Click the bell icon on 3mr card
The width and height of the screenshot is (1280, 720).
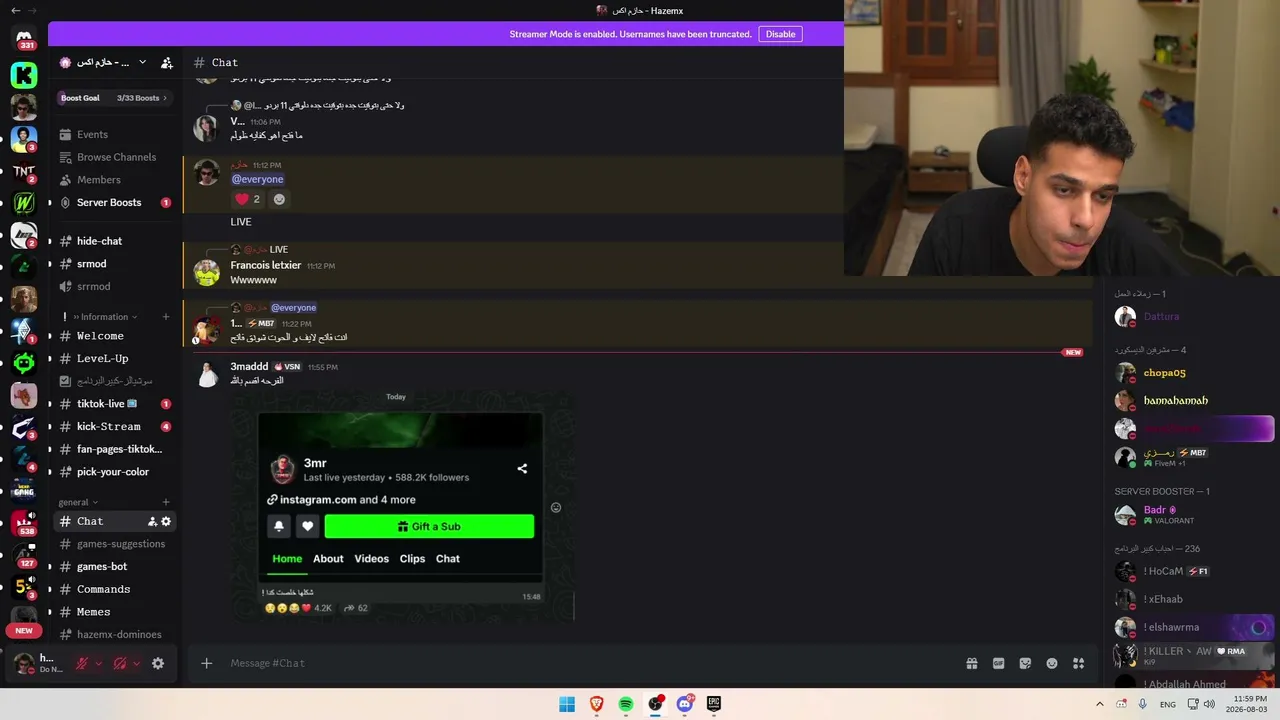click(279, 526)
